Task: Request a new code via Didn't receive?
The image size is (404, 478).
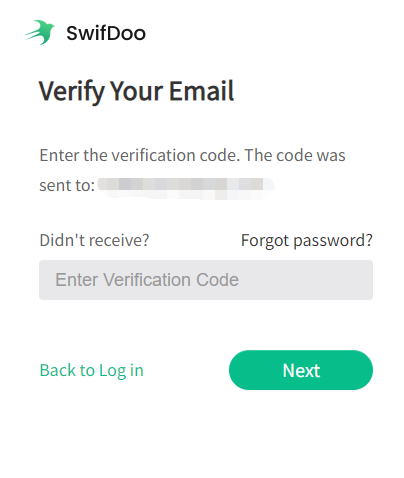Action: 94,240
